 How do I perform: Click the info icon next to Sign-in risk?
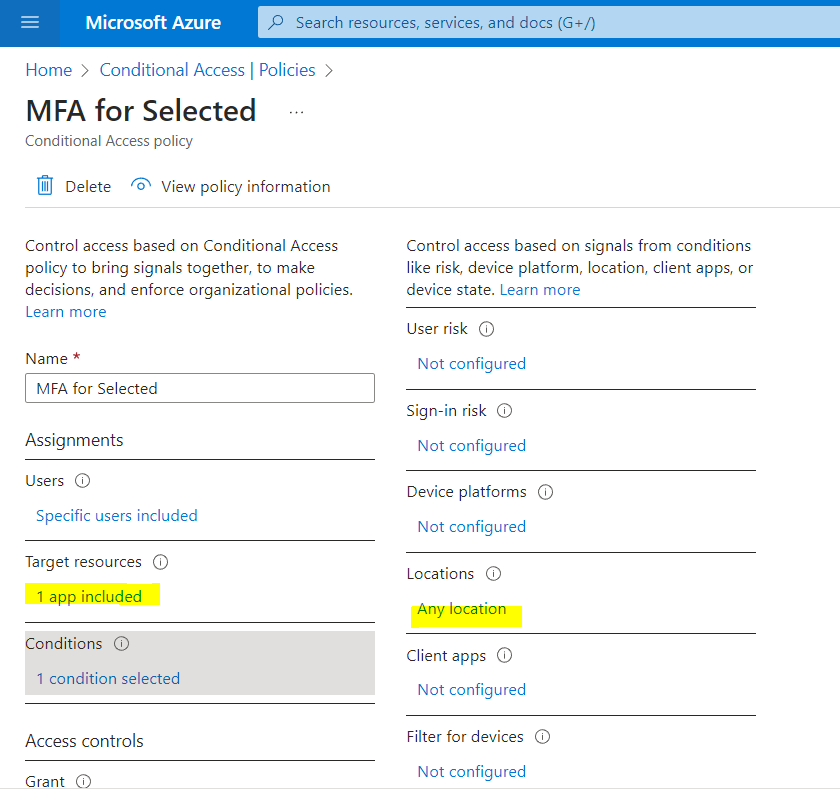pyautogui.click(x=505, y=411)
